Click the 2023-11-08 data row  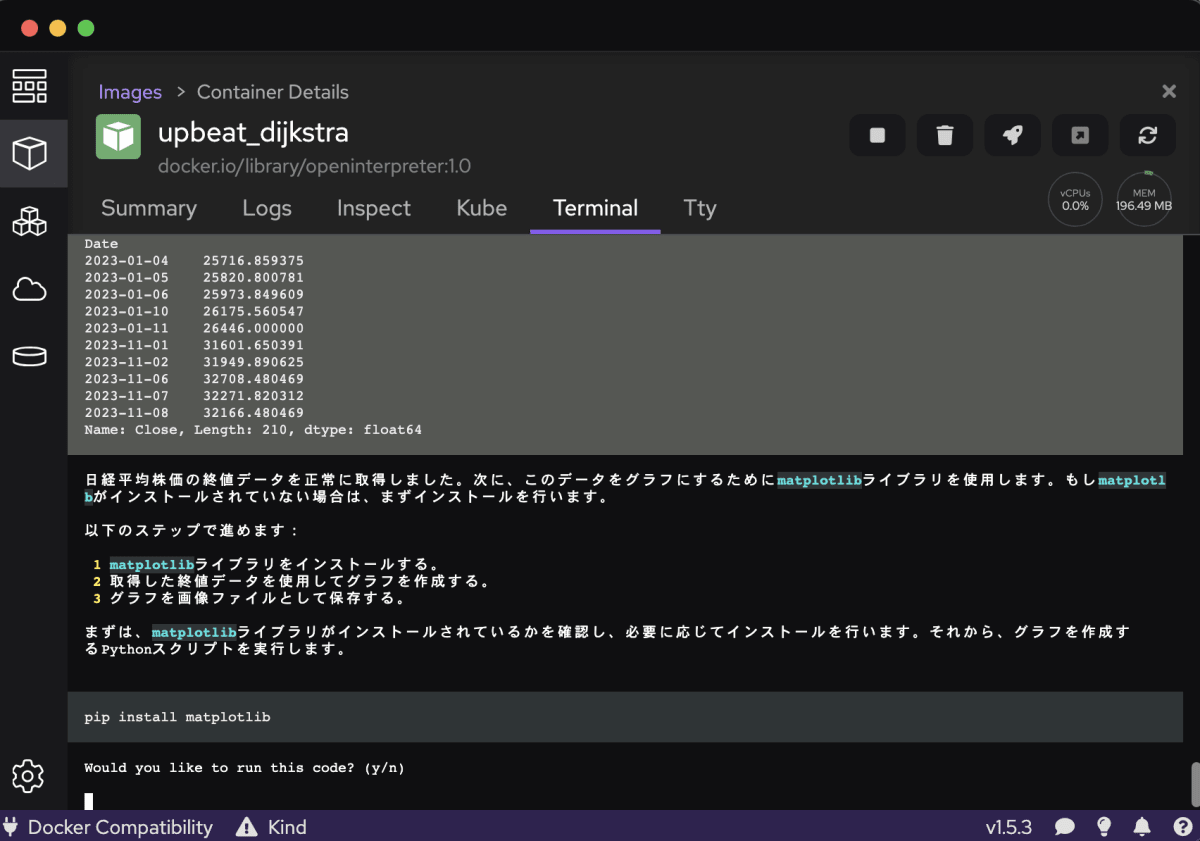tap(194, 412)
